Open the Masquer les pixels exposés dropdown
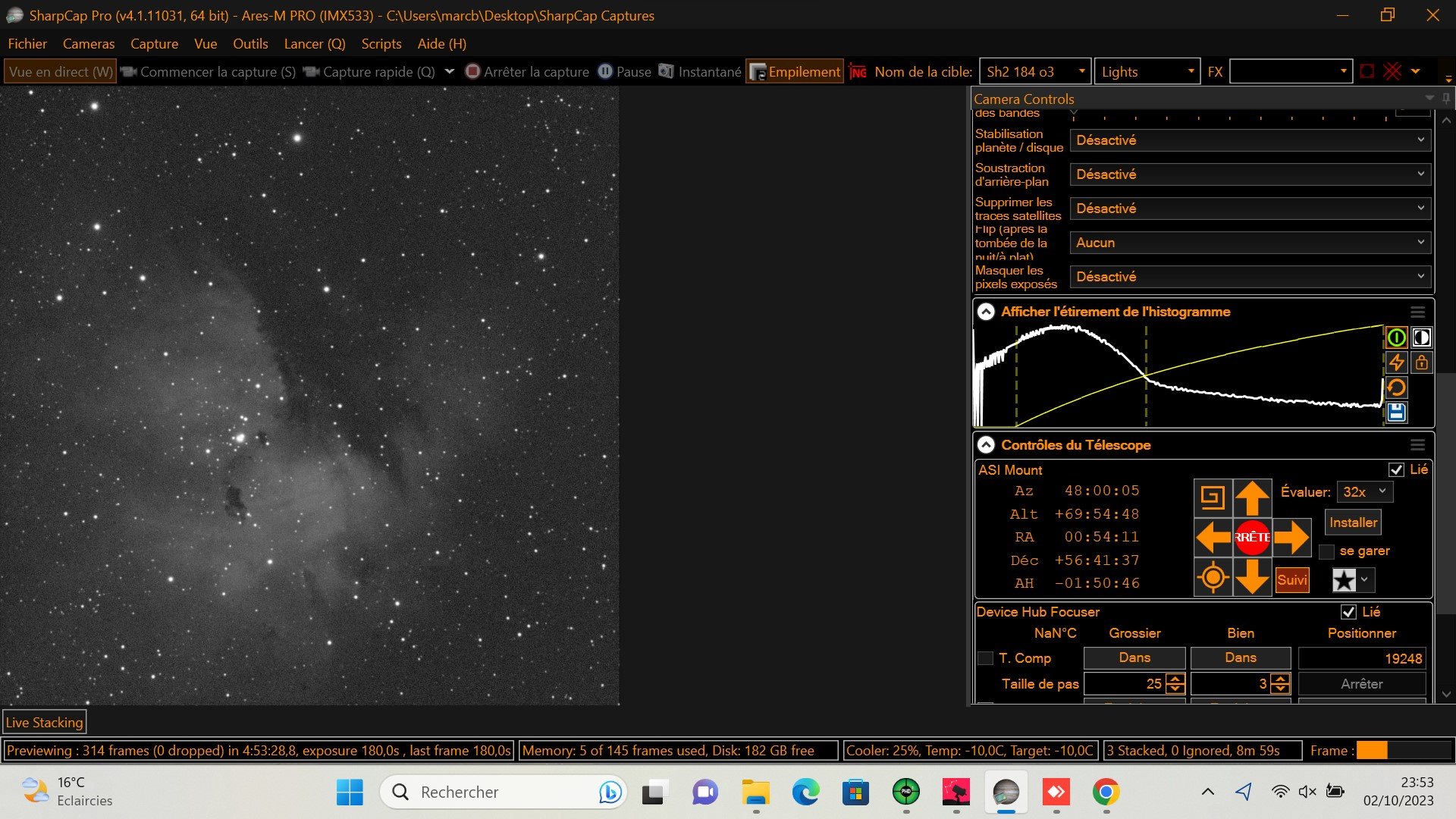 point(1250,277)
